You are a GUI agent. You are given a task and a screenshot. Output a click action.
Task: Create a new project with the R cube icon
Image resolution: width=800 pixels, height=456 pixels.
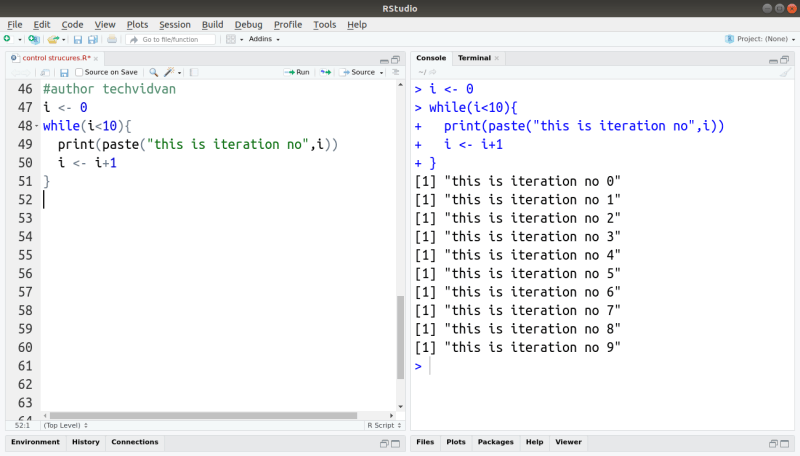pyautogui.click(x=34, y=39)
